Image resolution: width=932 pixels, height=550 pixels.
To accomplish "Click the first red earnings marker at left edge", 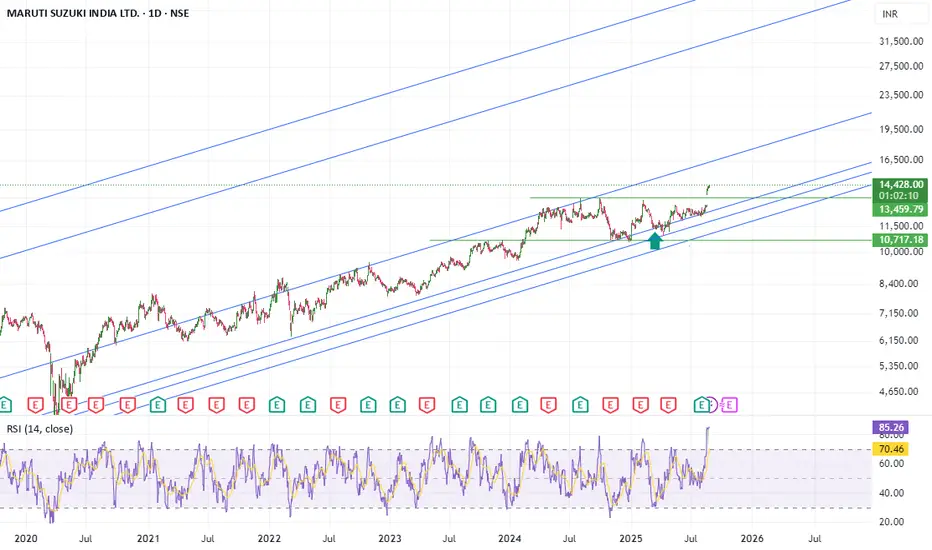I will (36, 406).
